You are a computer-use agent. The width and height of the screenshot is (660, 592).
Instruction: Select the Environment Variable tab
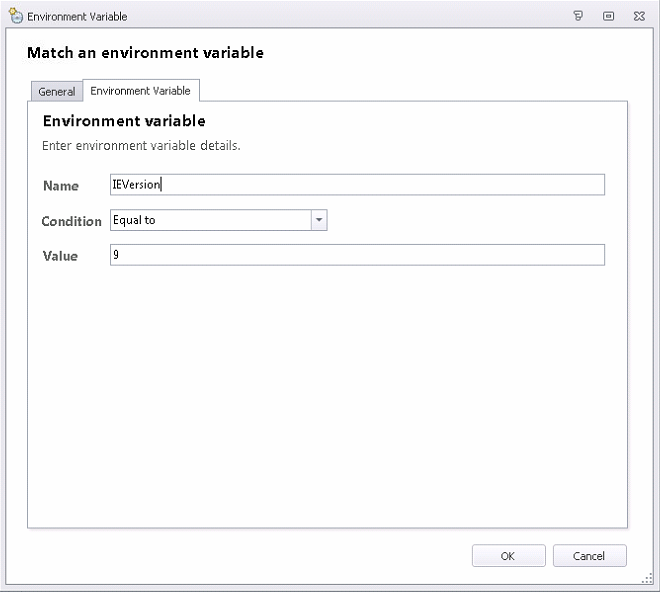[x=141, y=91]
